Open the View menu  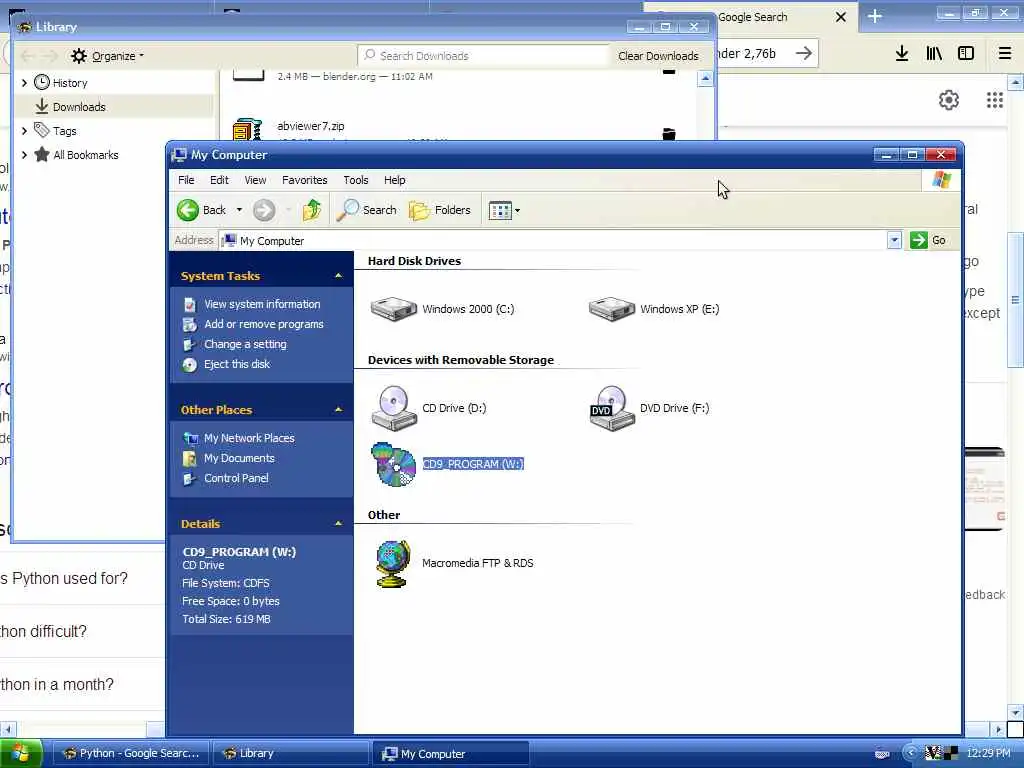[255, 180]
